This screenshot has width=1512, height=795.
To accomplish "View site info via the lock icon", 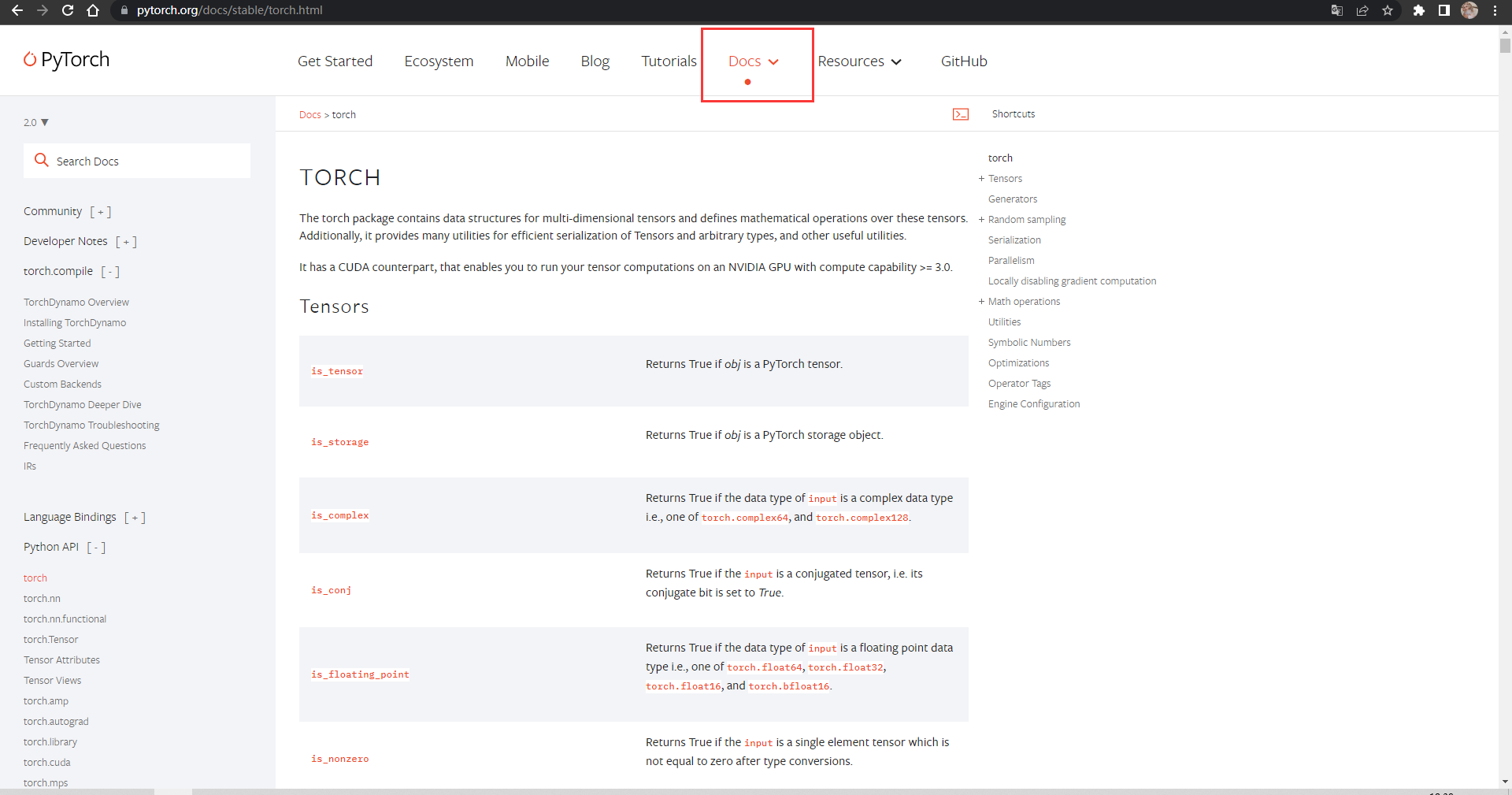I will [x=124, y=10].
